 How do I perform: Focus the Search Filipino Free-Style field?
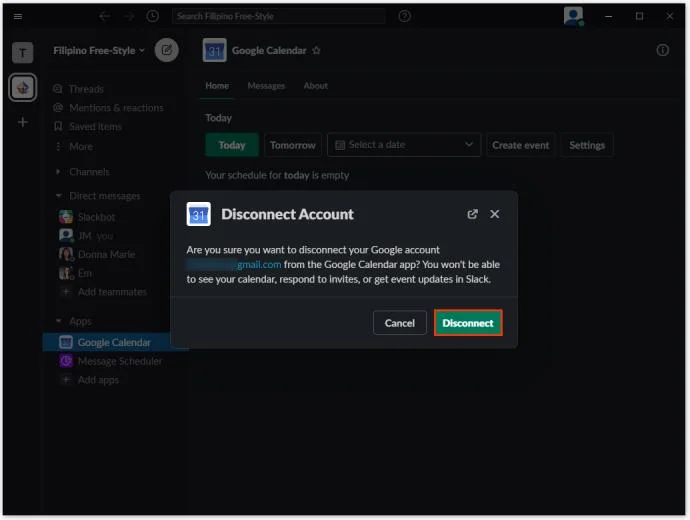coord(279,16)
